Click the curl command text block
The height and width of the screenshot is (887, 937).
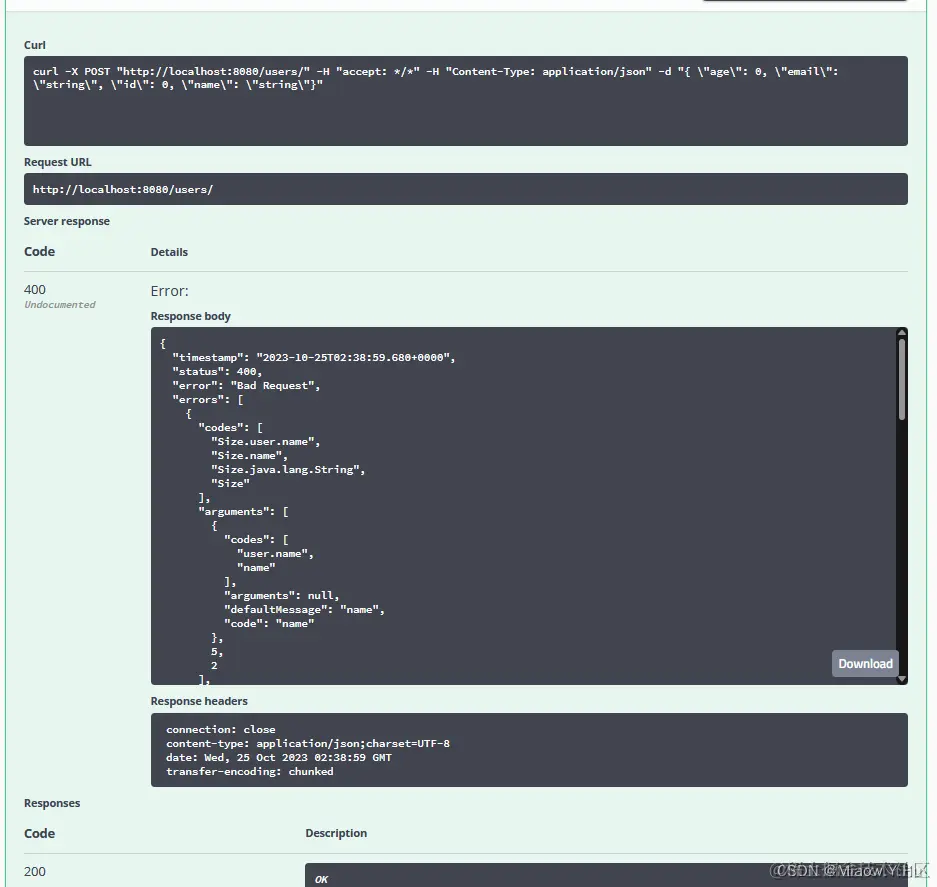[466, 100]
